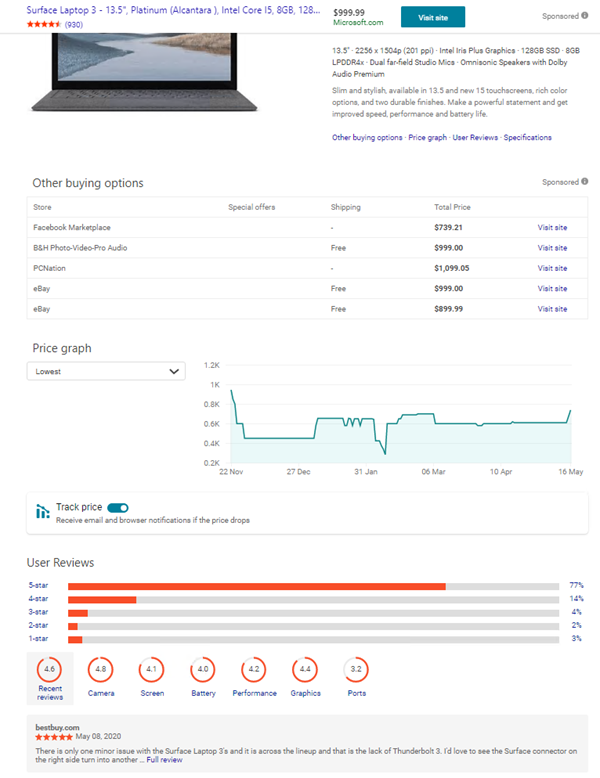Disable the Track price toggle
Viewport: 600px width, 778px height.
(118, 508)
